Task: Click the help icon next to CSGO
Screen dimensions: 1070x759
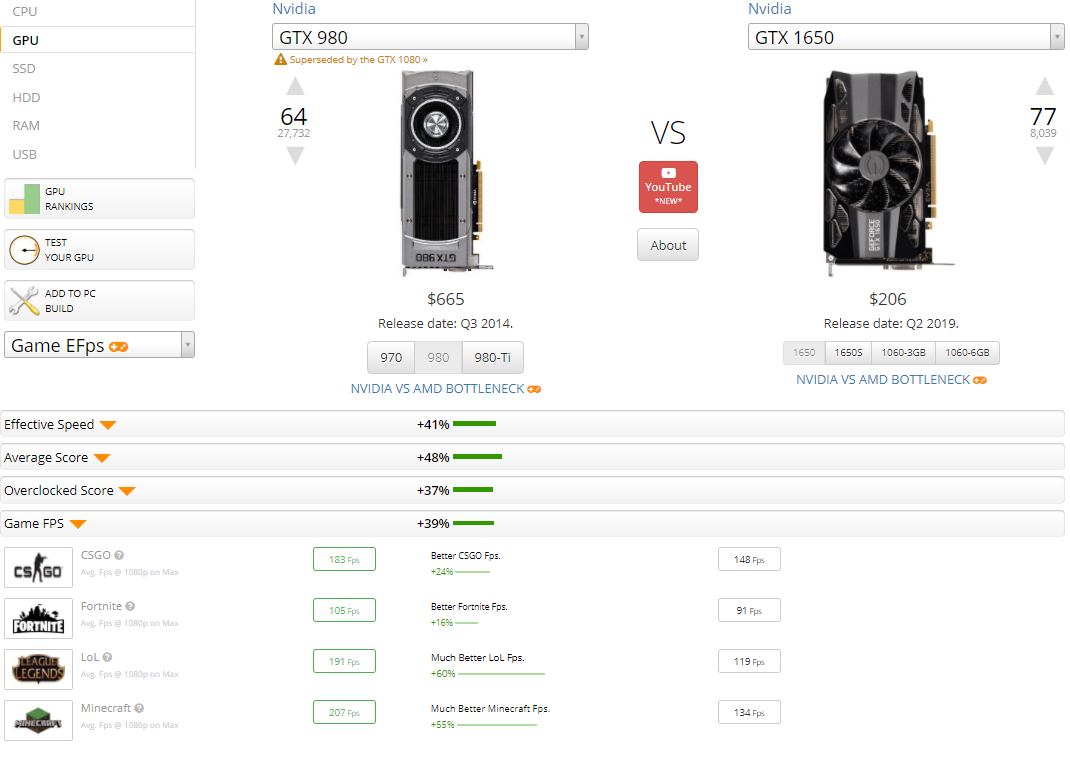Action: [x=119, y=555]
